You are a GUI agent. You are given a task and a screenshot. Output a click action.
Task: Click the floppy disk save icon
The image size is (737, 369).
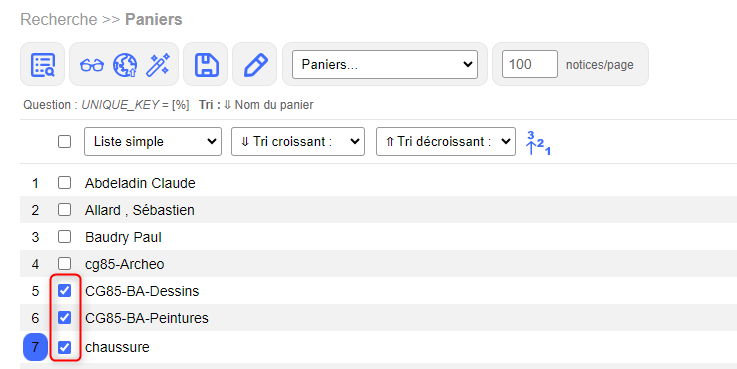click(x=206, y=64)
